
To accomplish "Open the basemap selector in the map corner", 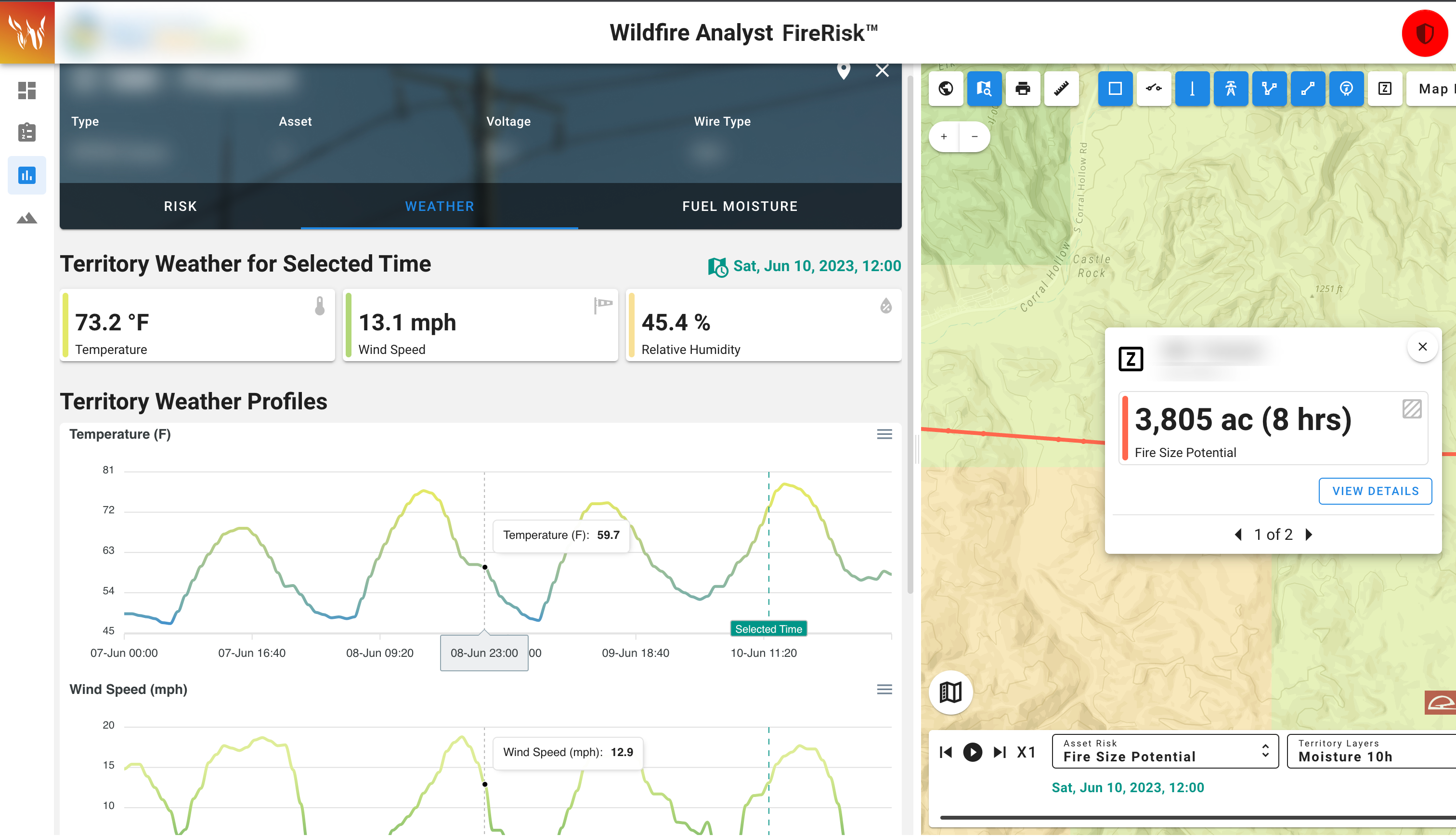I will point(950,692).
